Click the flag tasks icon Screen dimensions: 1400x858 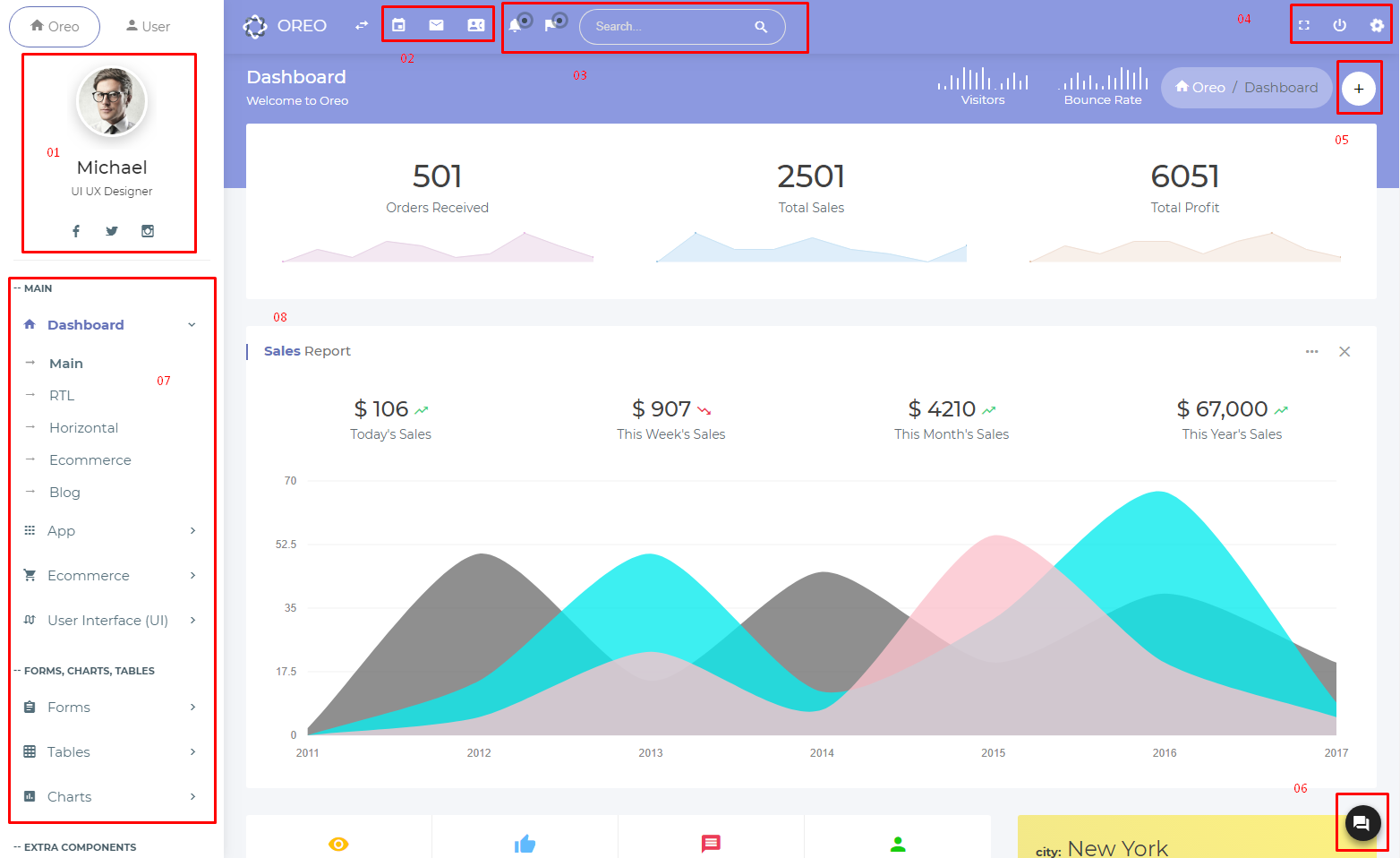(551, 26)
